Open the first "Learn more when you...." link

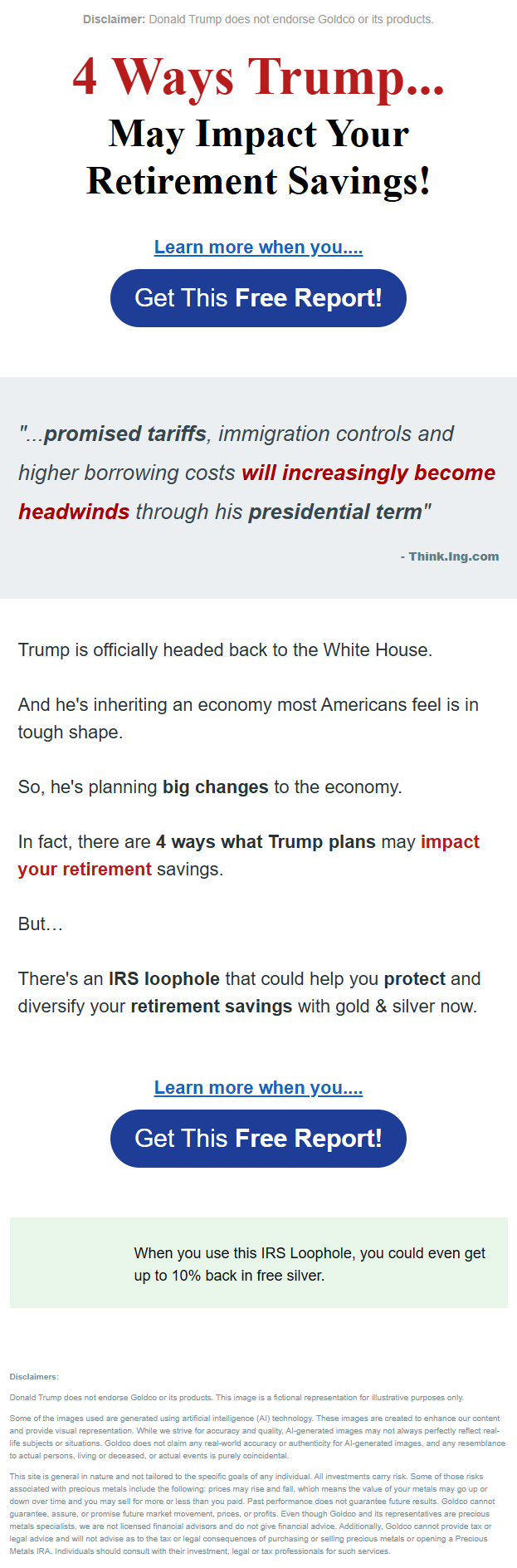258,247
